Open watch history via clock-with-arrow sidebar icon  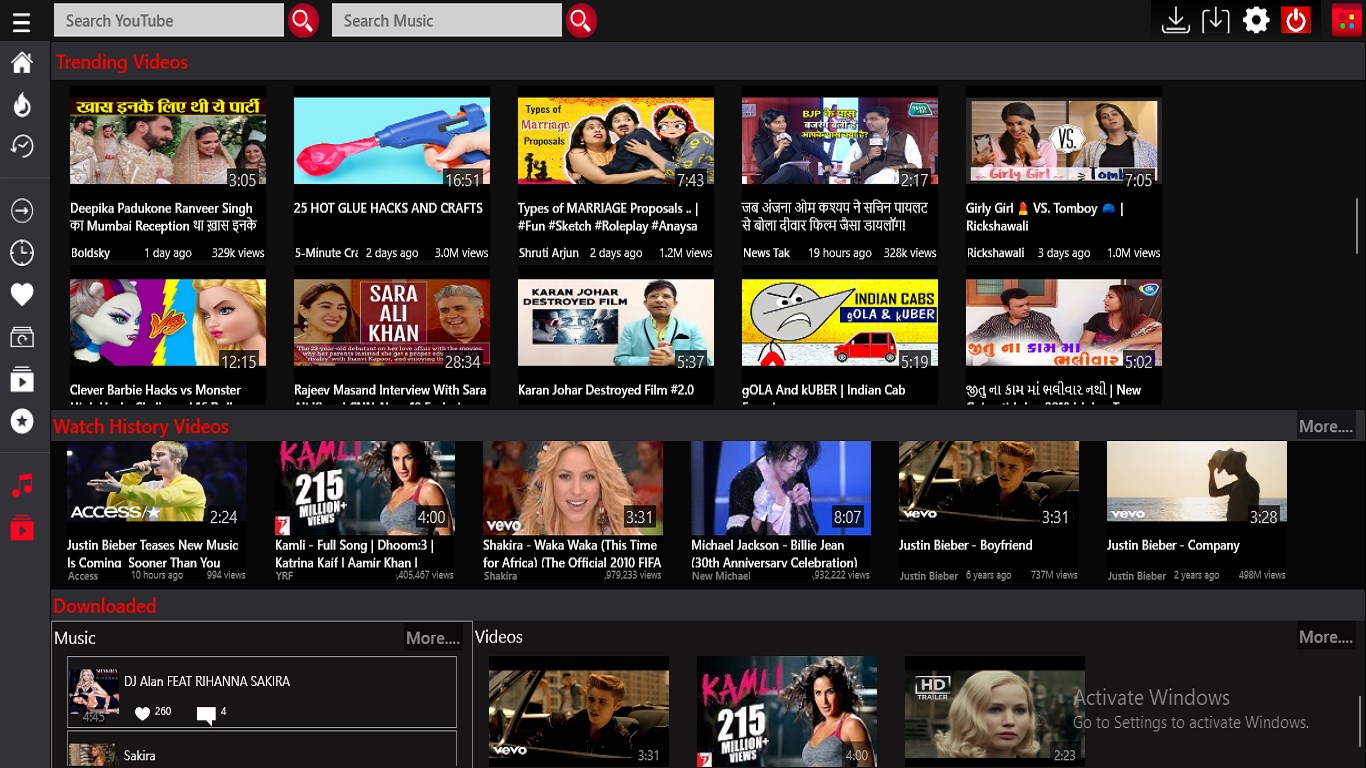point(22,146)
